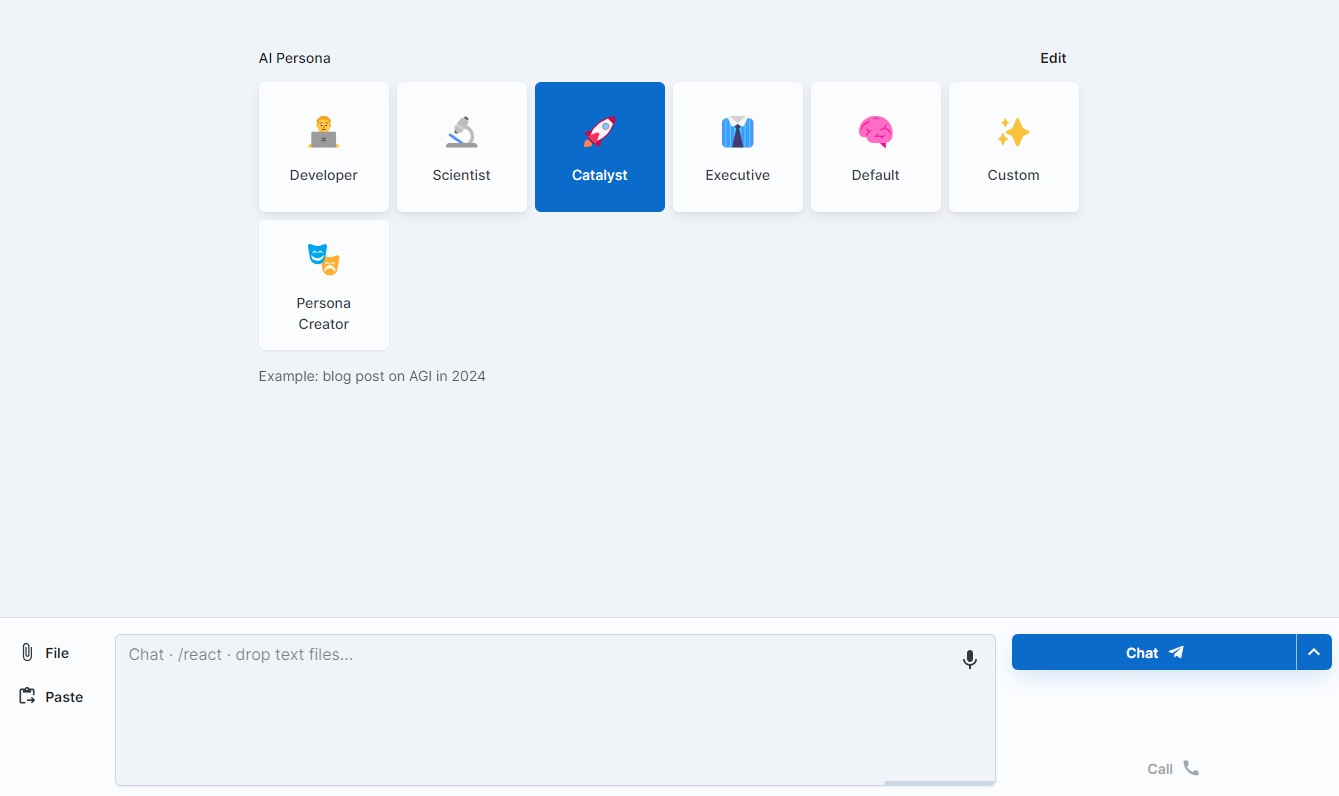
Task: Click the Chat send button
Action: tap(1154, 652)
